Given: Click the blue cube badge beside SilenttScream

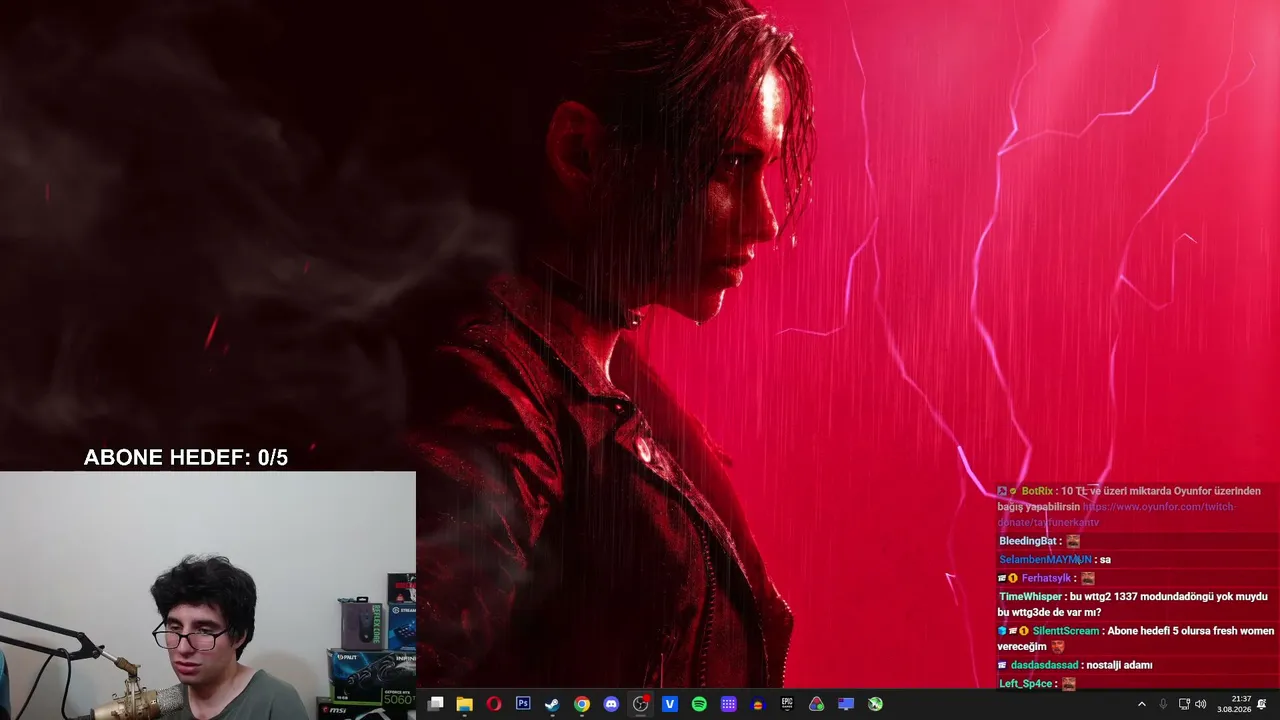Looking at the screenshot, I should [1002, 631].
